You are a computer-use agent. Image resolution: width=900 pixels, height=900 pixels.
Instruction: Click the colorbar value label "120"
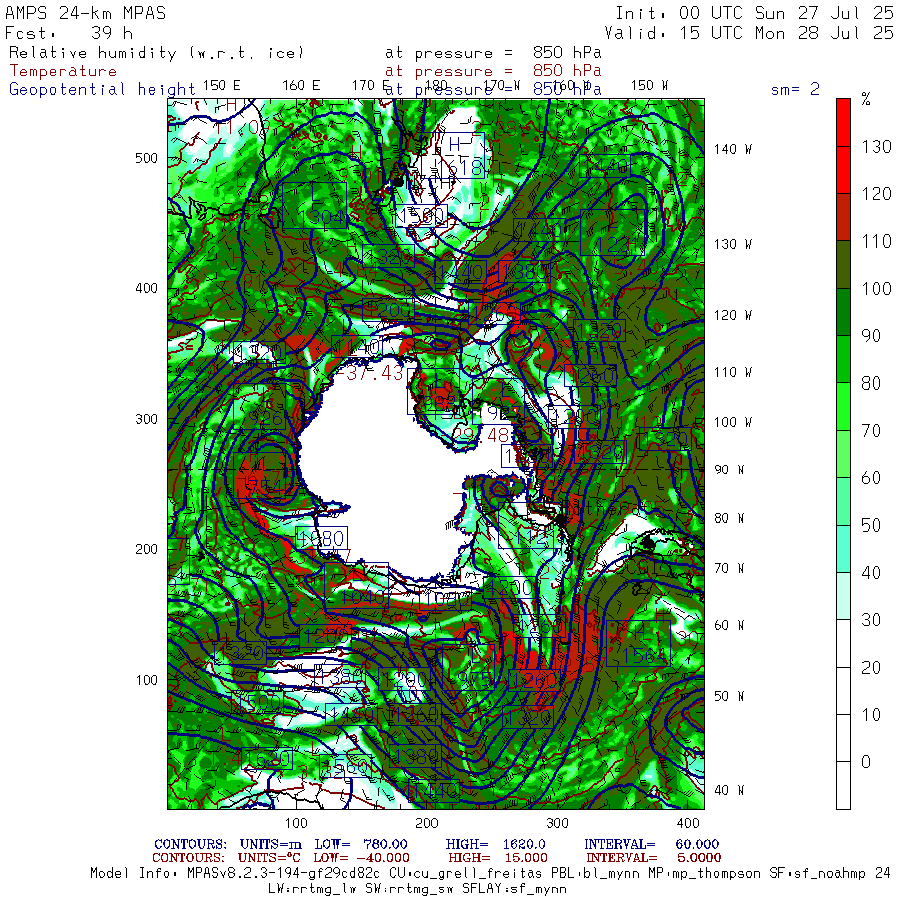click(x=876, y=194)
